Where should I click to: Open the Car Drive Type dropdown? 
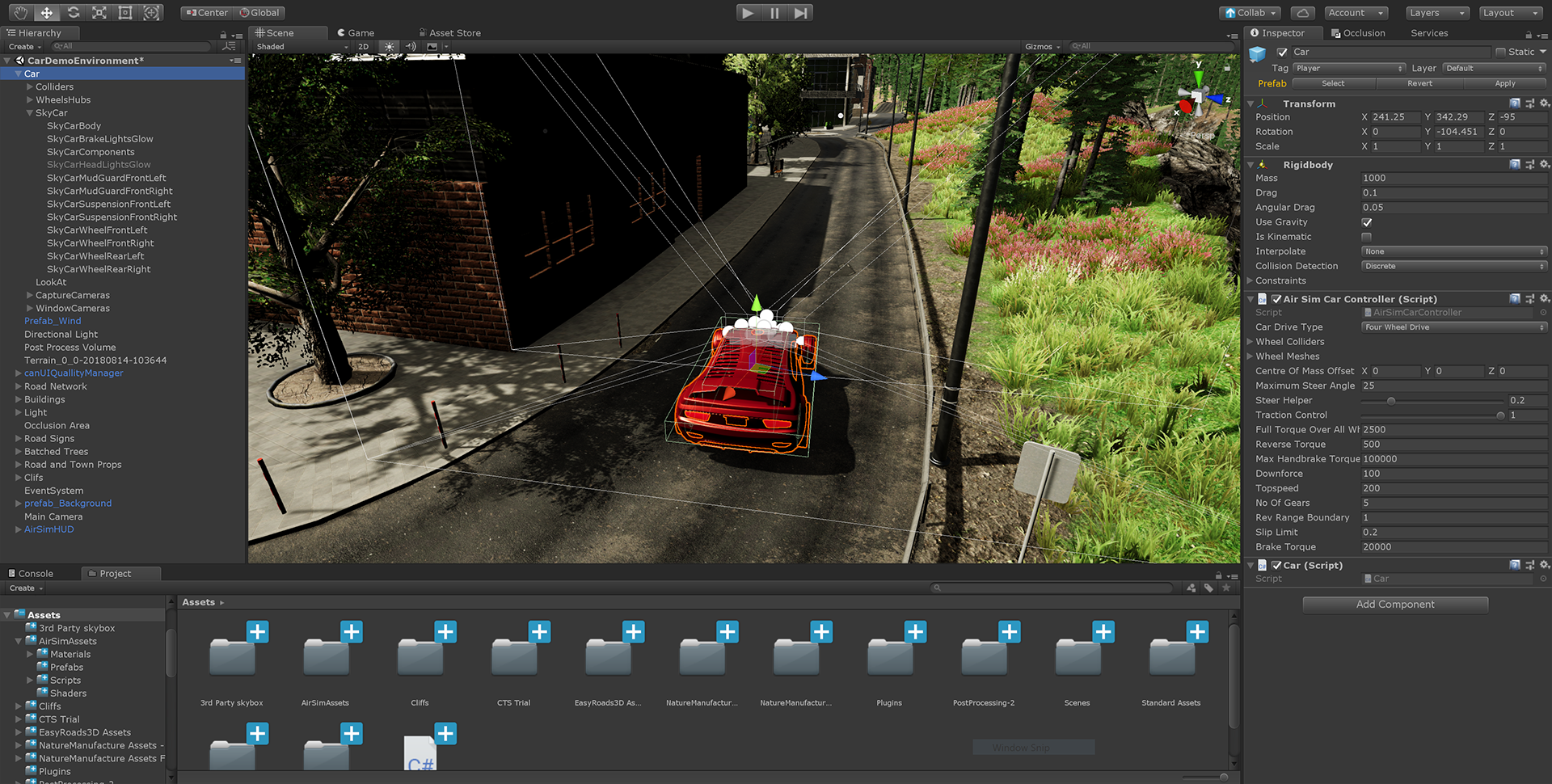(1453, 327)
